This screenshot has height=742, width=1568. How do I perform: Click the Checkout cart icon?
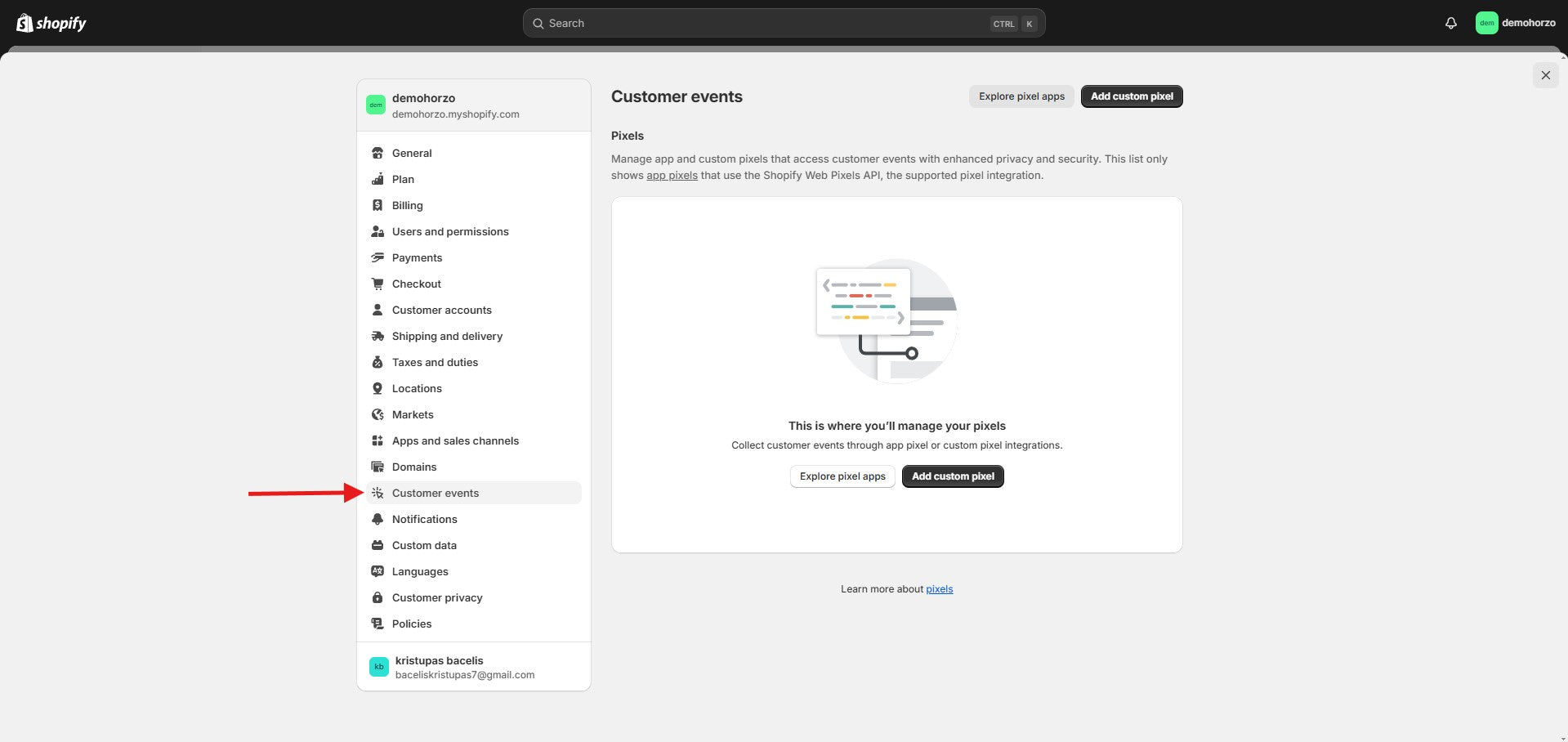click(x=377, y=284)
